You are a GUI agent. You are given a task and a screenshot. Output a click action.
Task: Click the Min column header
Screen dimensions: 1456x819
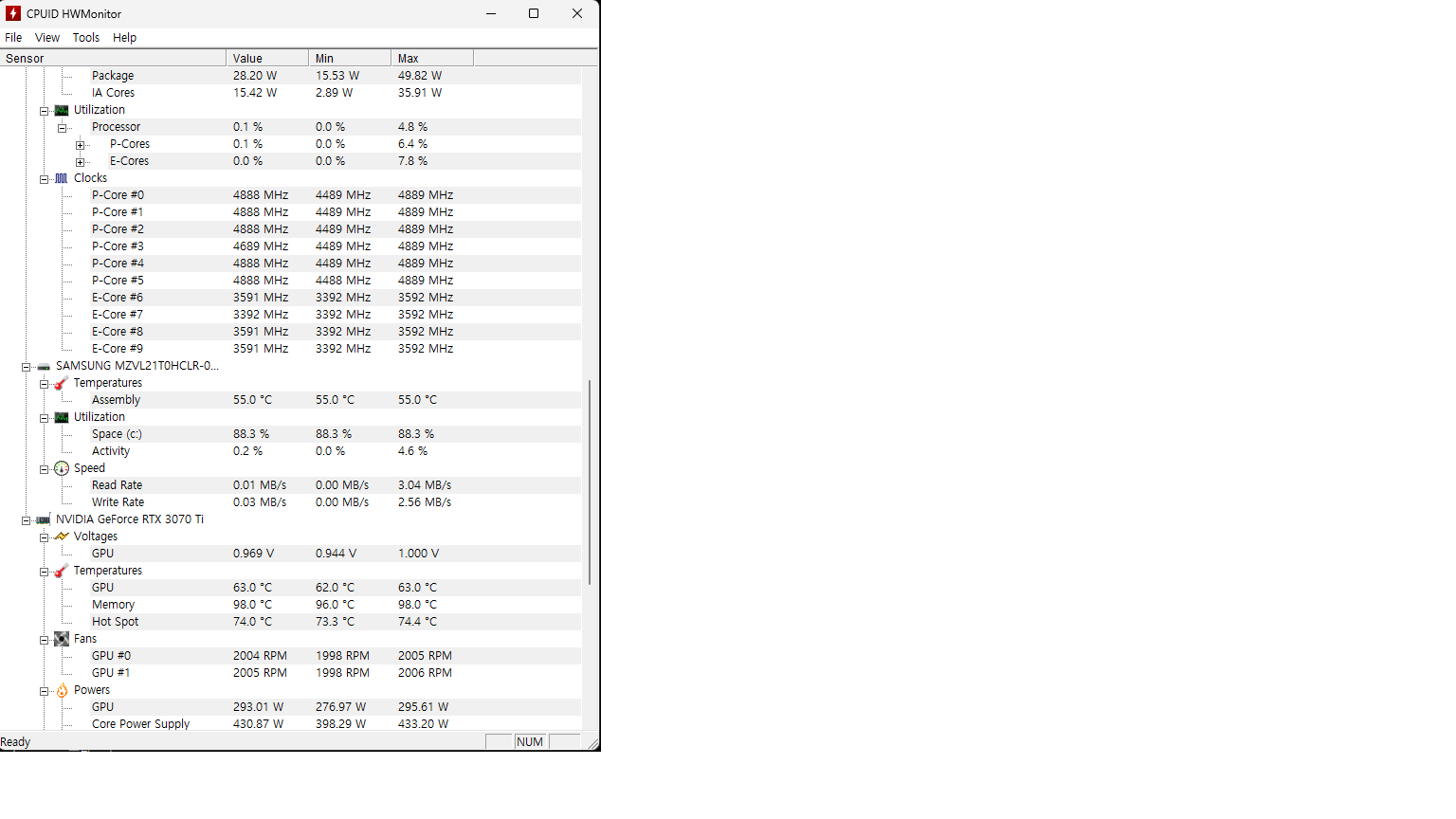tap(350, 58)
